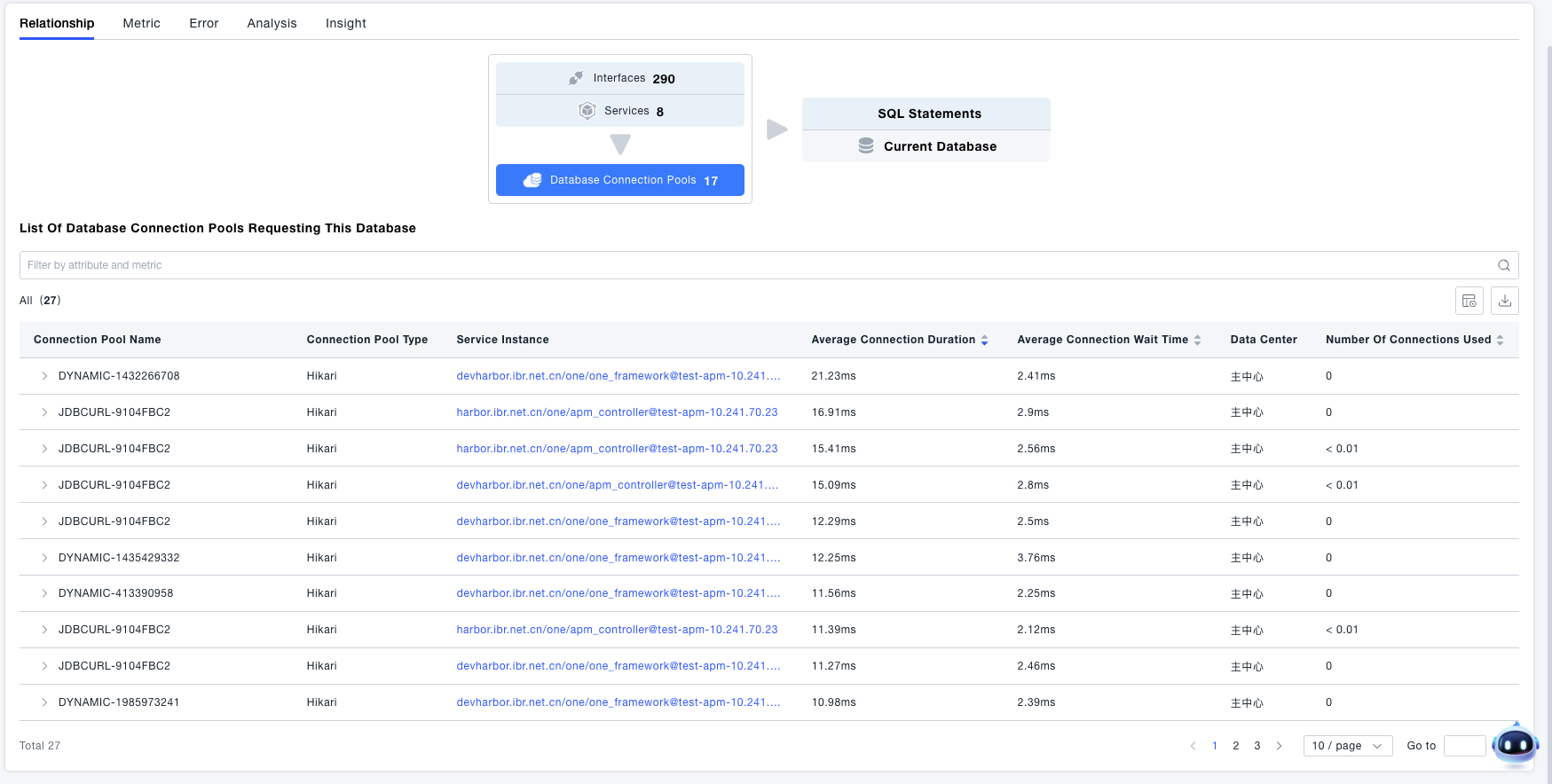
Task: Open the Insight tab
Action: point(345,23)
